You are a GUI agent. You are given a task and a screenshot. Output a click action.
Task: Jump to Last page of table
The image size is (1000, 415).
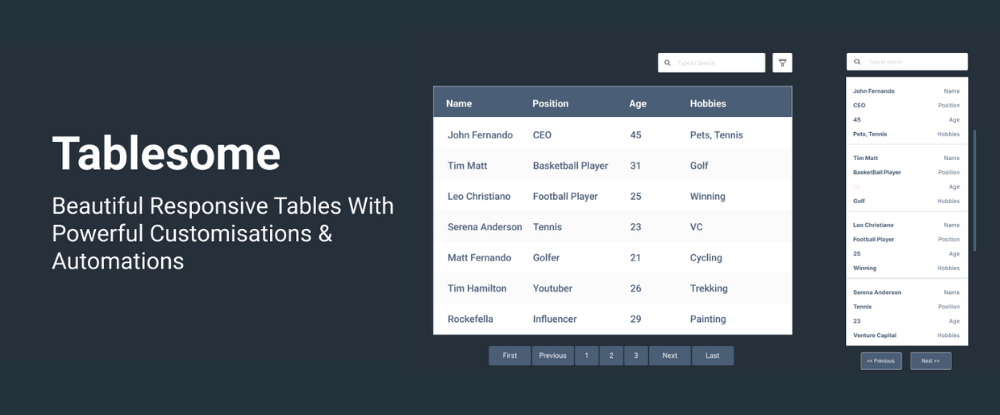(712, 356)
